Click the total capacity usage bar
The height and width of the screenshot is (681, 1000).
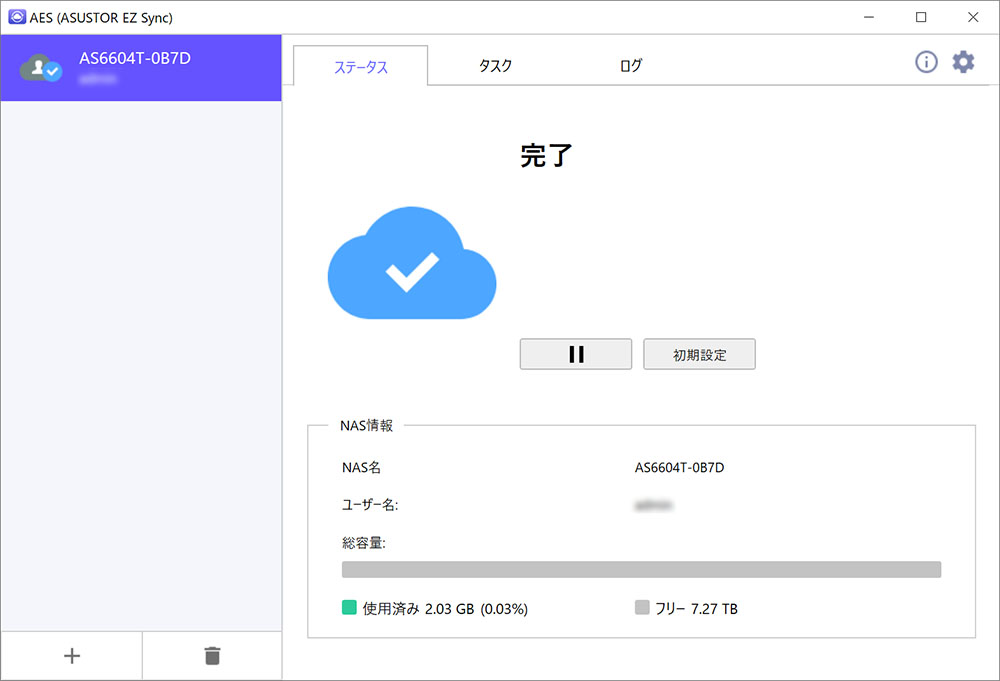coord(642,569)
